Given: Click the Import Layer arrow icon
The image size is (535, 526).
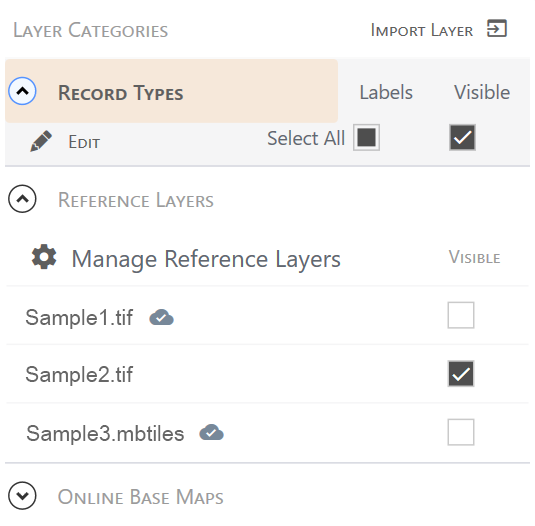Looking at the screenshot, I should (497, 28).
